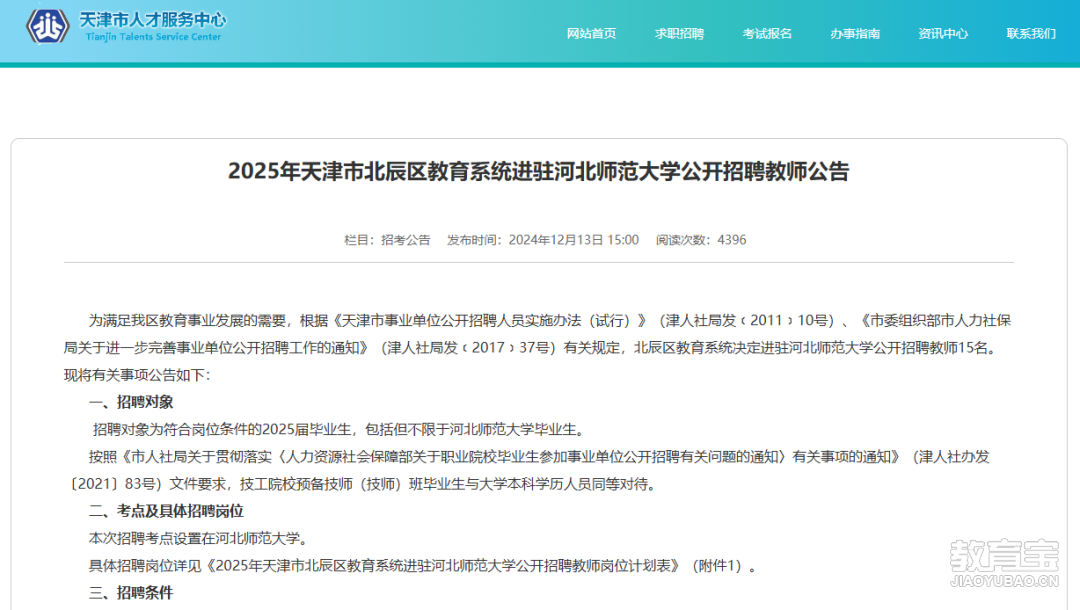Open the 资讯中心 navigation item
This screenshot has width=1080, height=610.
click(943, 34)
